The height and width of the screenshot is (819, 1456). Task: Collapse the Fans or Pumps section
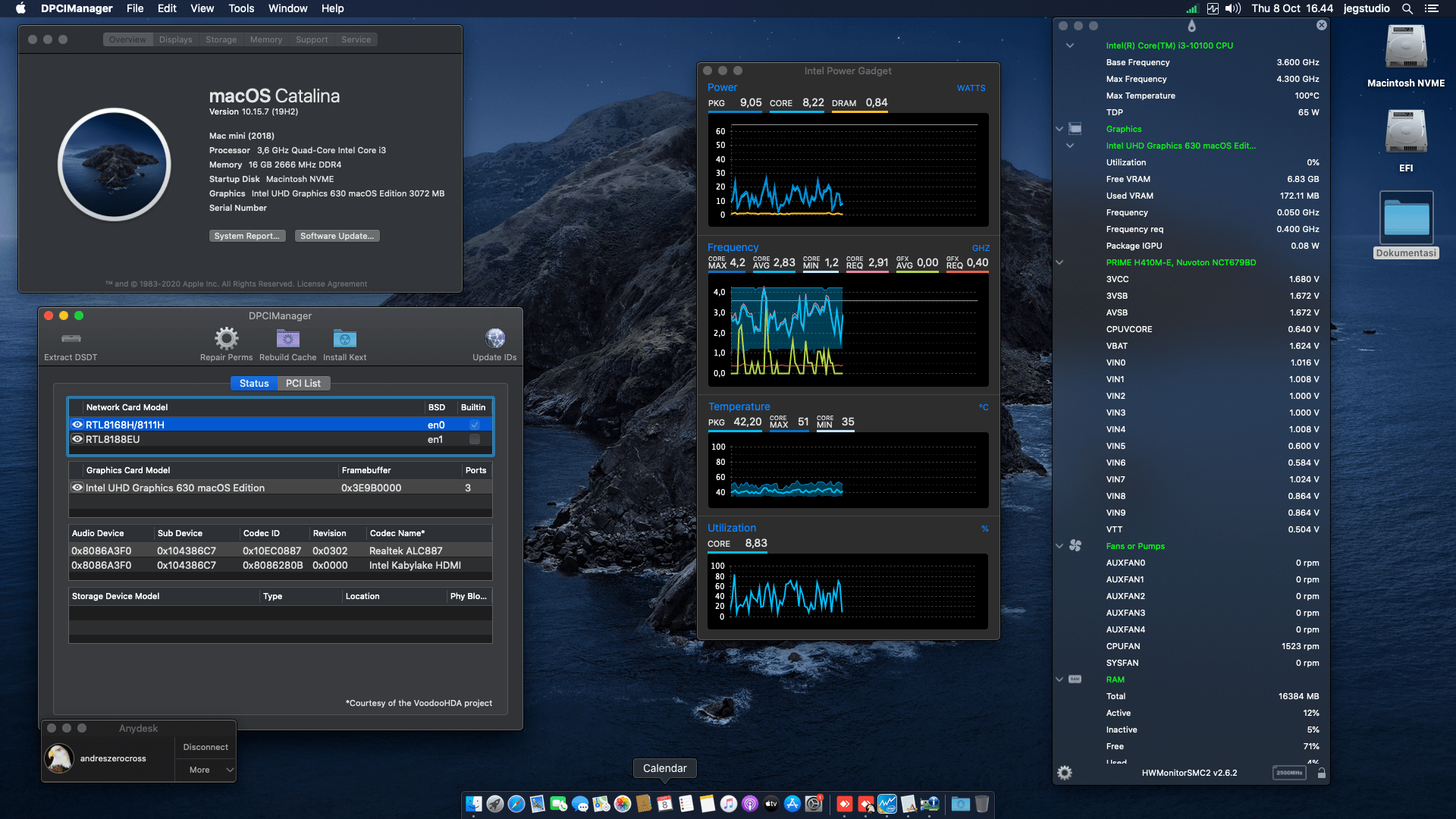1059,546
